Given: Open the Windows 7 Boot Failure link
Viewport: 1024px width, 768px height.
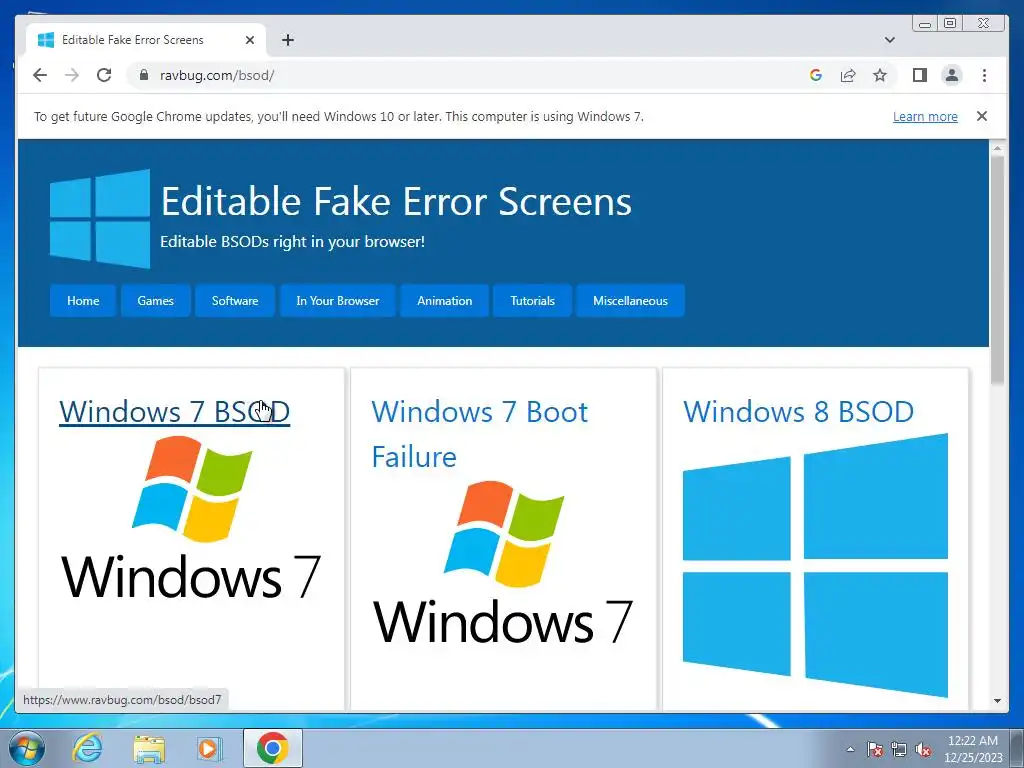Looking at the screenshot, I should (479, 434).
